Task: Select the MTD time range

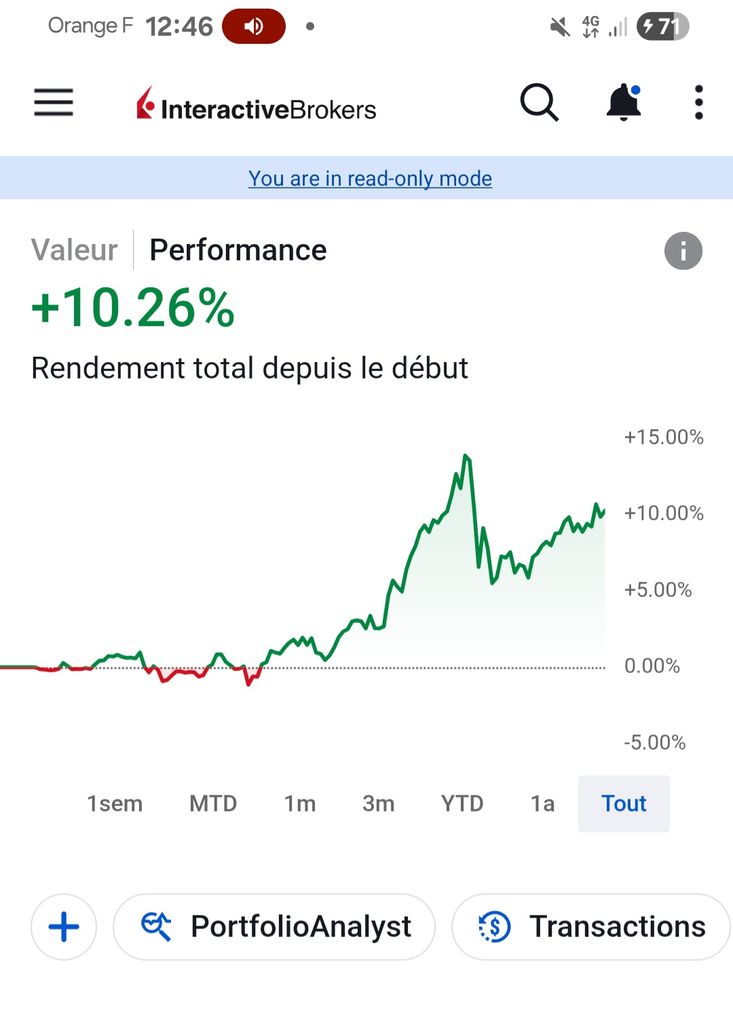Action: (x=213, y=803)
